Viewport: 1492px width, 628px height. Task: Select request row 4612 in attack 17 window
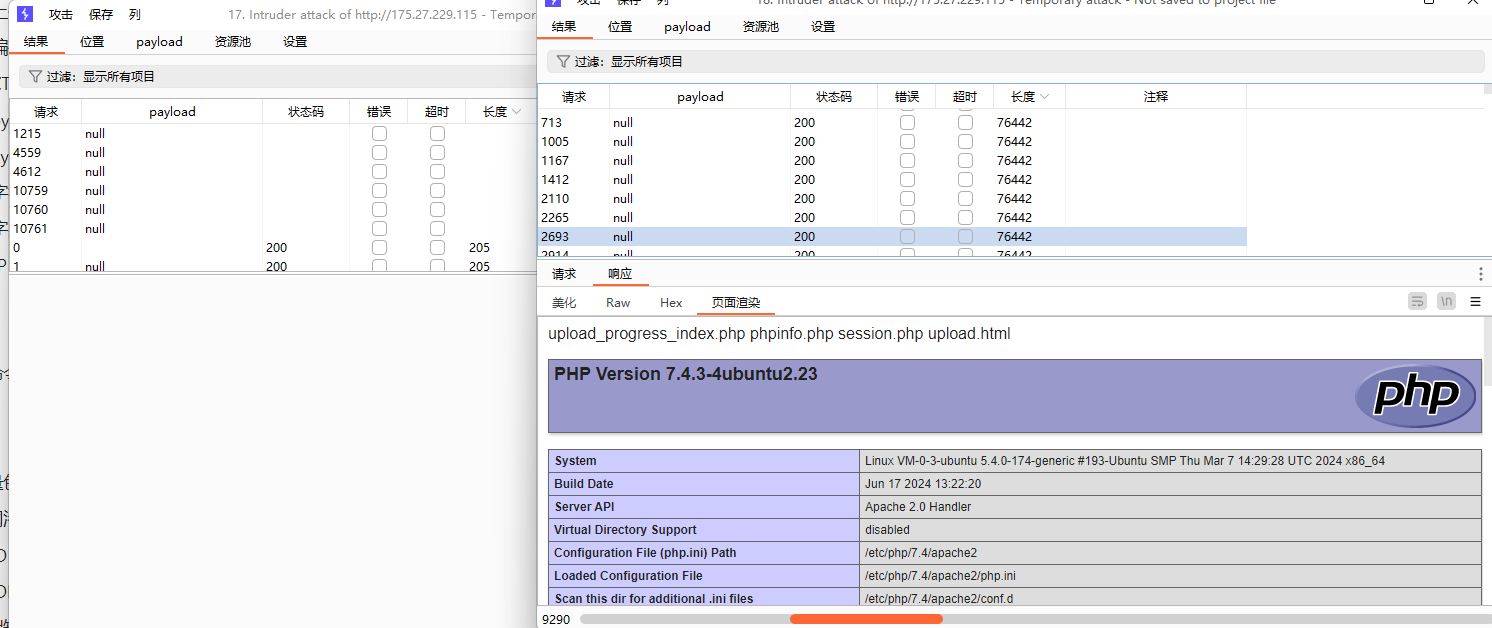point(272,171)
